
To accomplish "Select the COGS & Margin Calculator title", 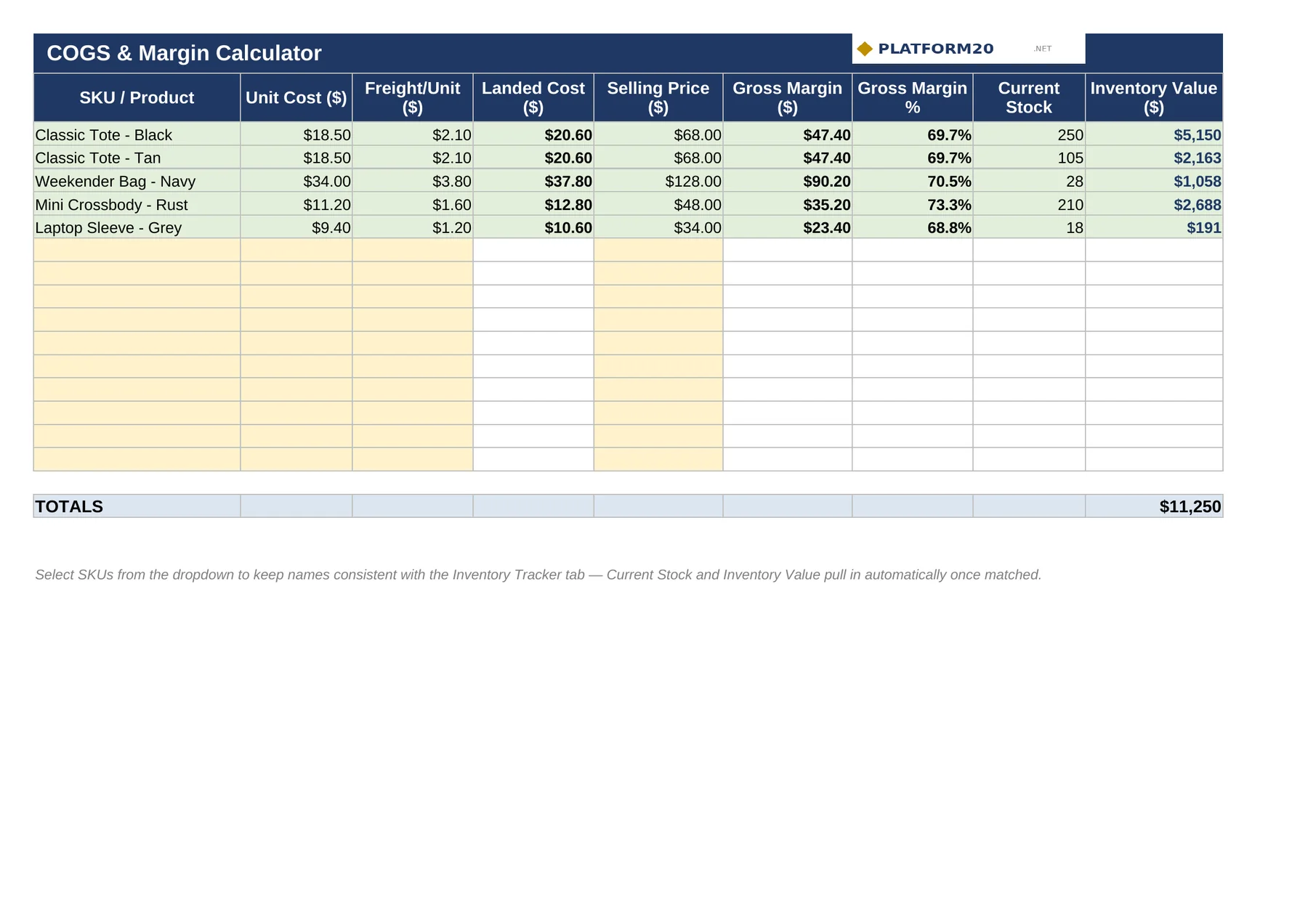I will click(184, 53).
